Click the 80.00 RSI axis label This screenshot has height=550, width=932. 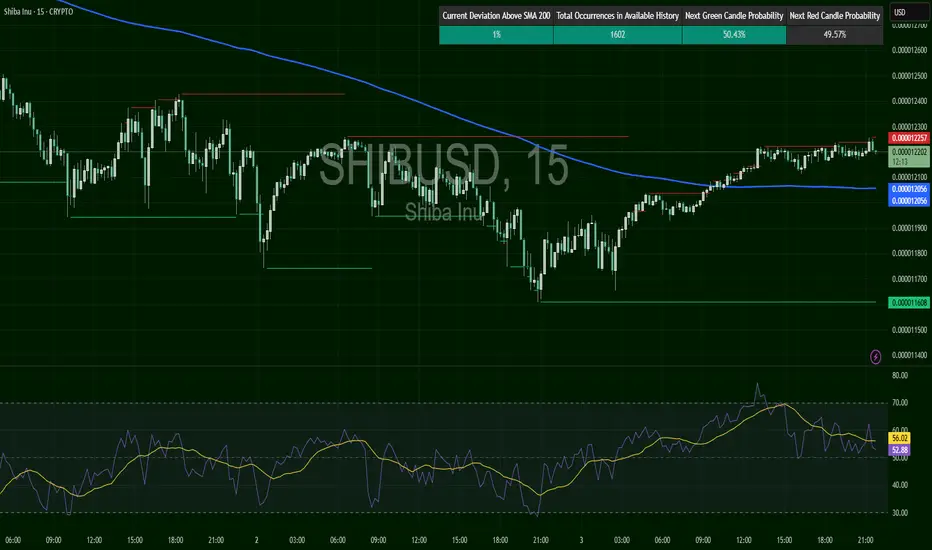pyautogui.click(x=900, y=376)
